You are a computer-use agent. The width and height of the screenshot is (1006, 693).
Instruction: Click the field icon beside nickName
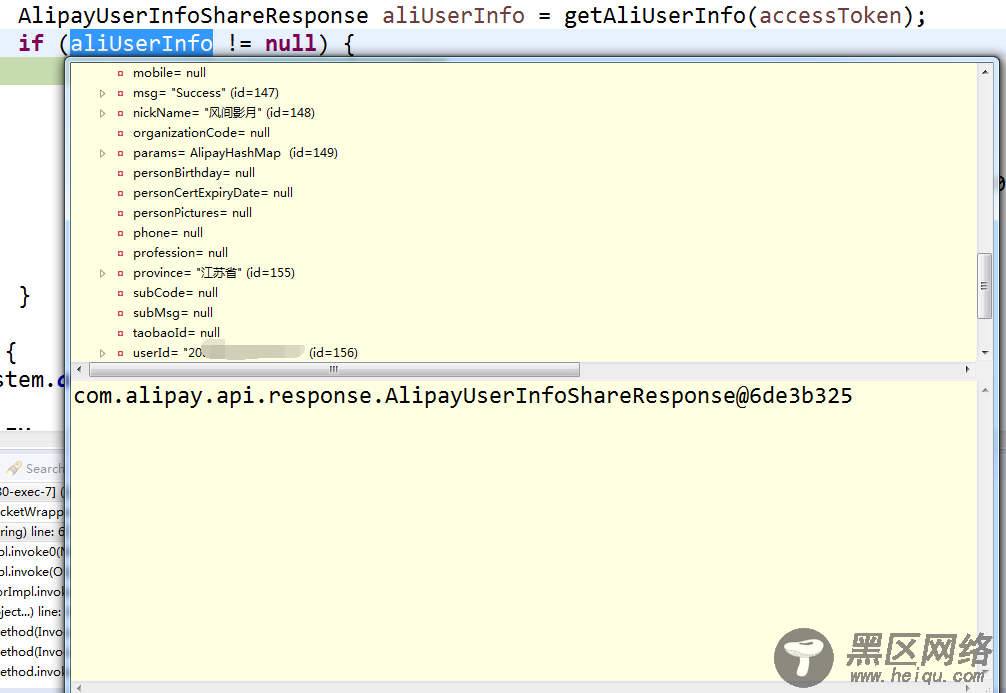pos(120,113)
